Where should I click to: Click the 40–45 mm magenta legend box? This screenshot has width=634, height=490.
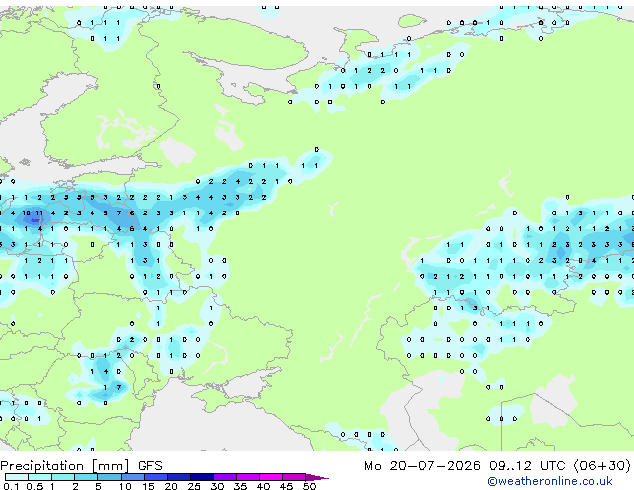[x=271, y=477]
